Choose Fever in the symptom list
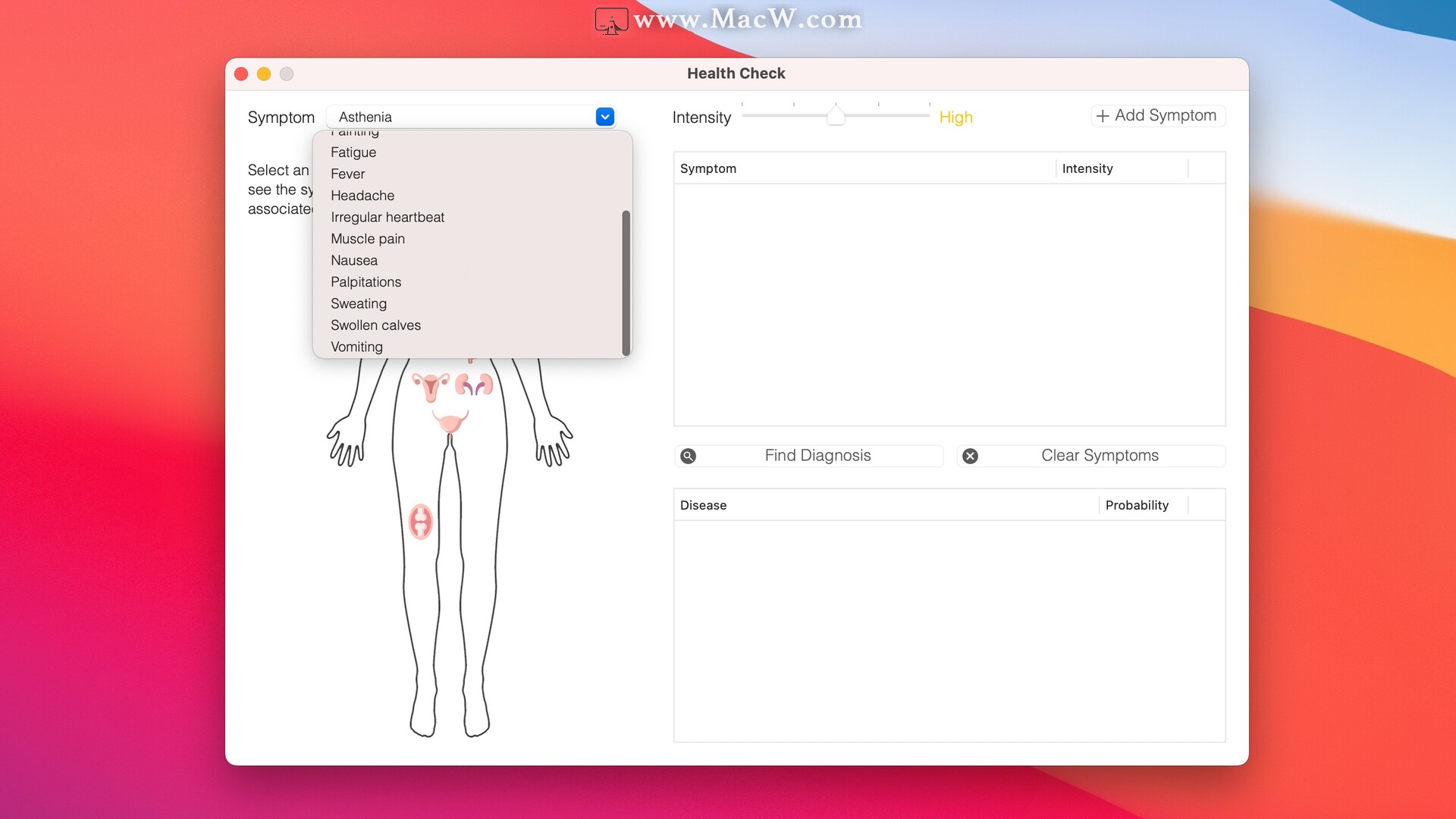 coord(348,174)
